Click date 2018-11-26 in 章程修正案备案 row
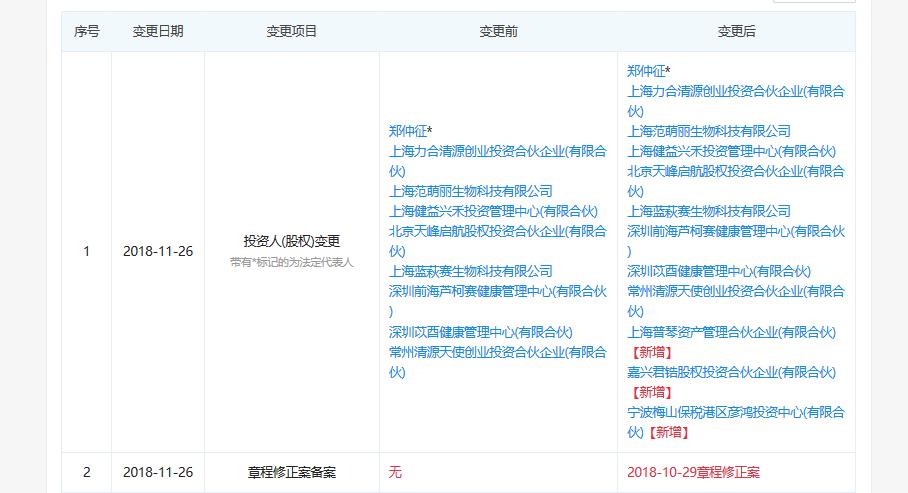Image resolution: width=908 pixels, height=493 pixels. pyautogui.click(x=158, y=472)
